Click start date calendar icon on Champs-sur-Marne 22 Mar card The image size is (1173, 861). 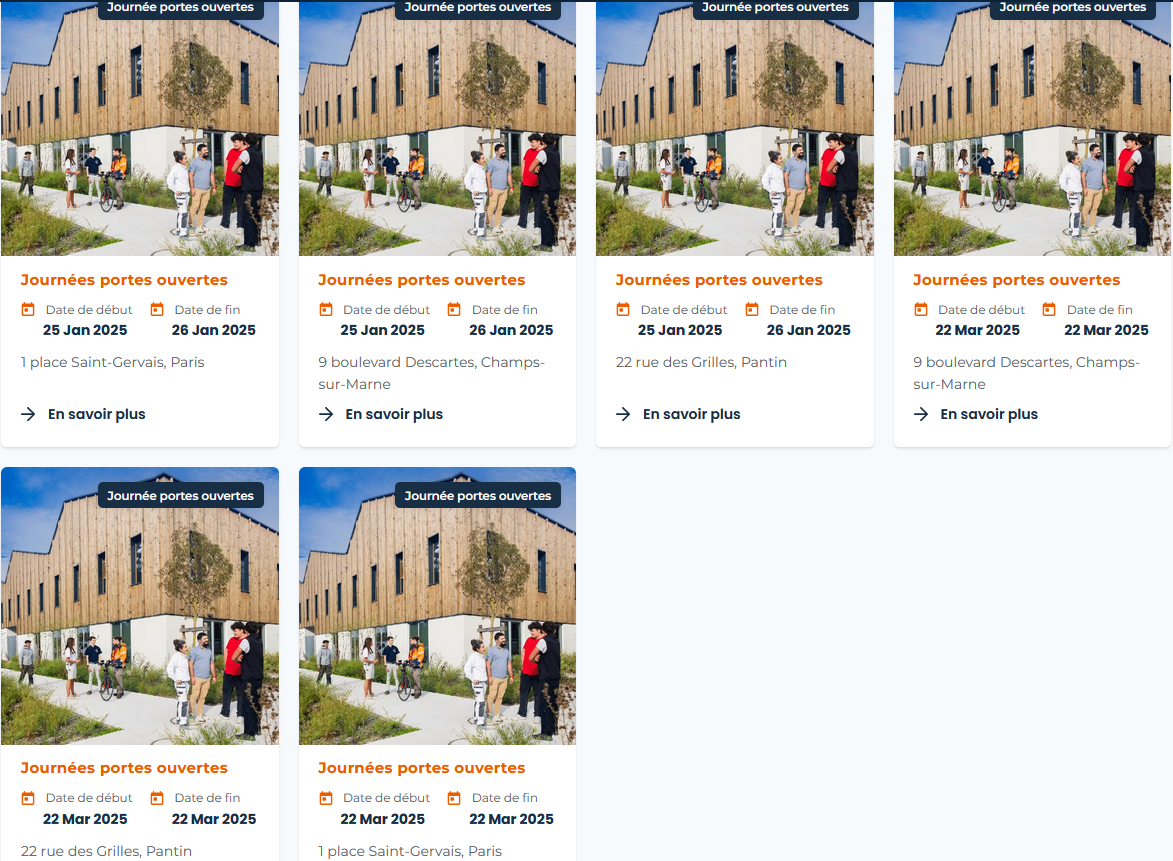pos(921,309)
